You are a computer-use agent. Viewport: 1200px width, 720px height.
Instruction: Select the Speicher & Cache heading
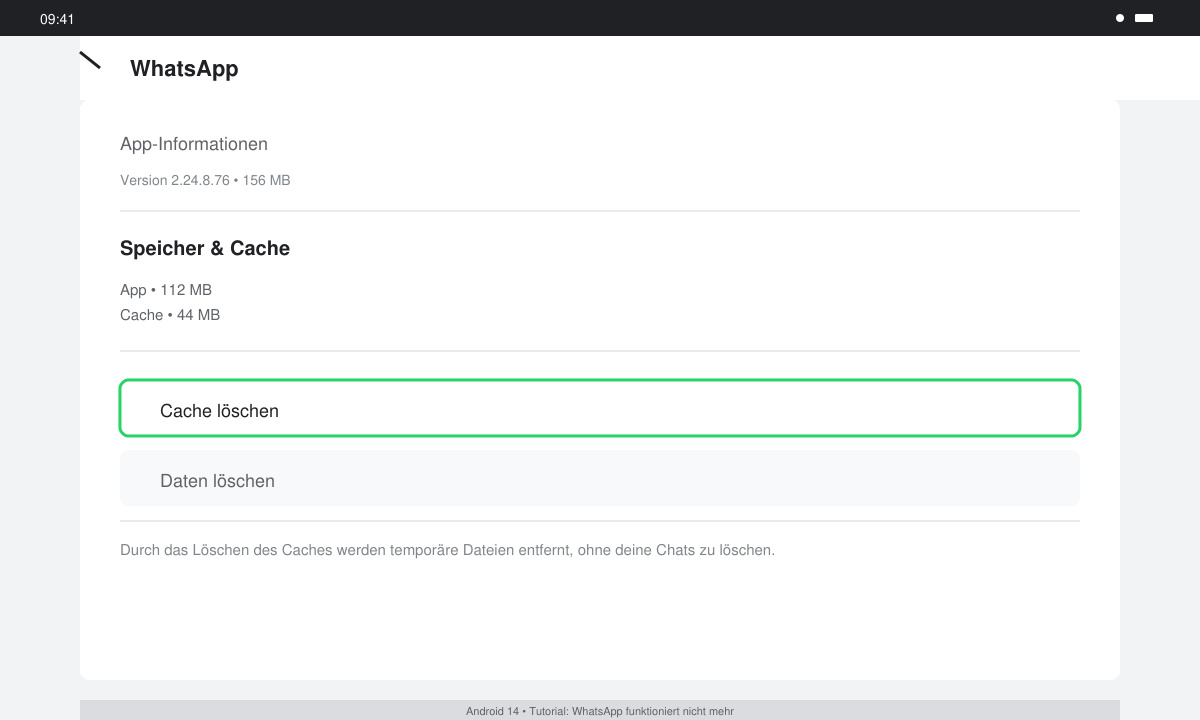(205, 248)
